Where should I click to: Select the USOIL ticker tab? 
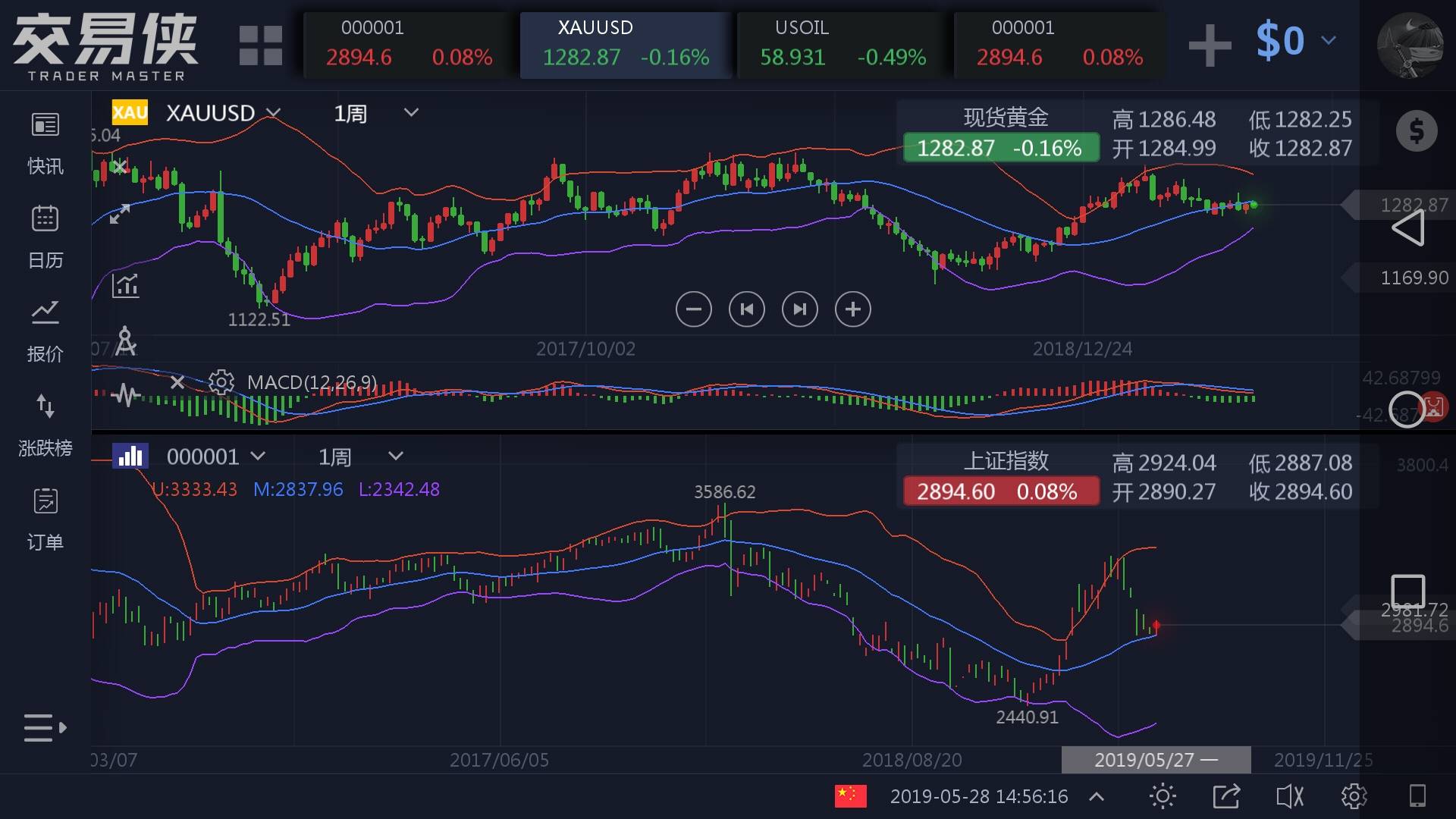click(x=842, y=44)
